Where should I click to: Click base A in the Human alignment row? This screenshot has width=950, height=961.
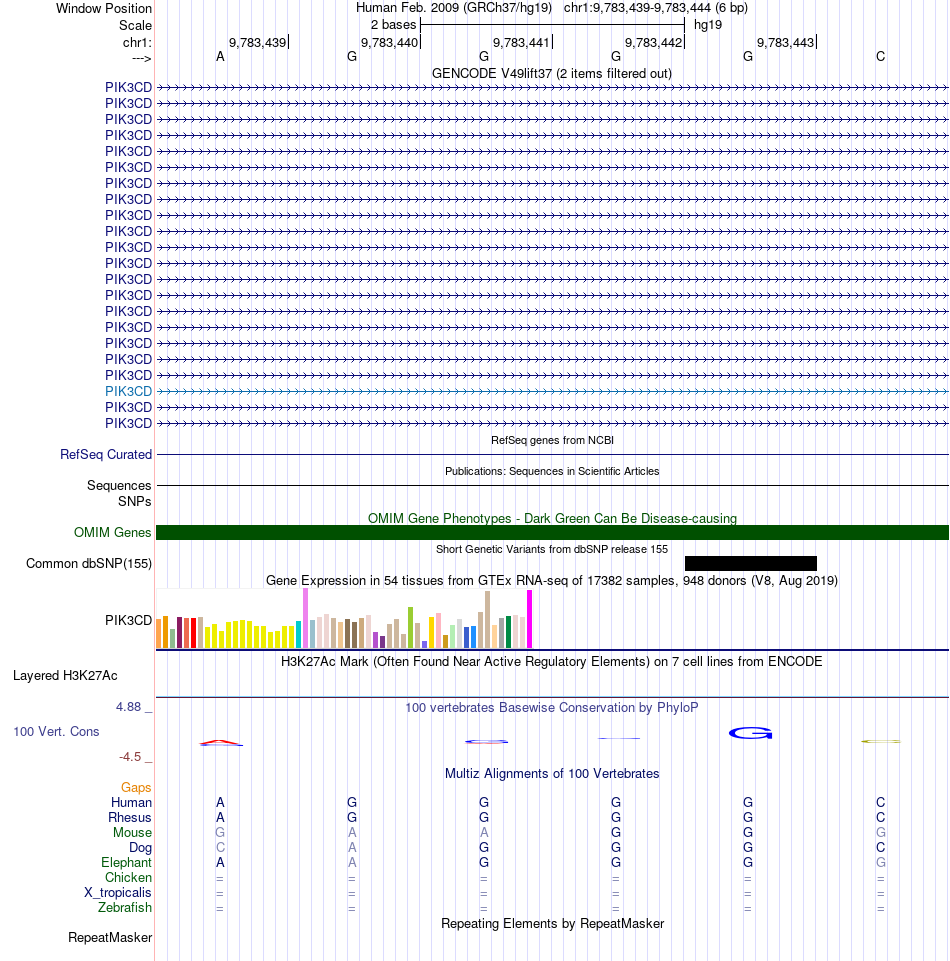click(220, 803)
